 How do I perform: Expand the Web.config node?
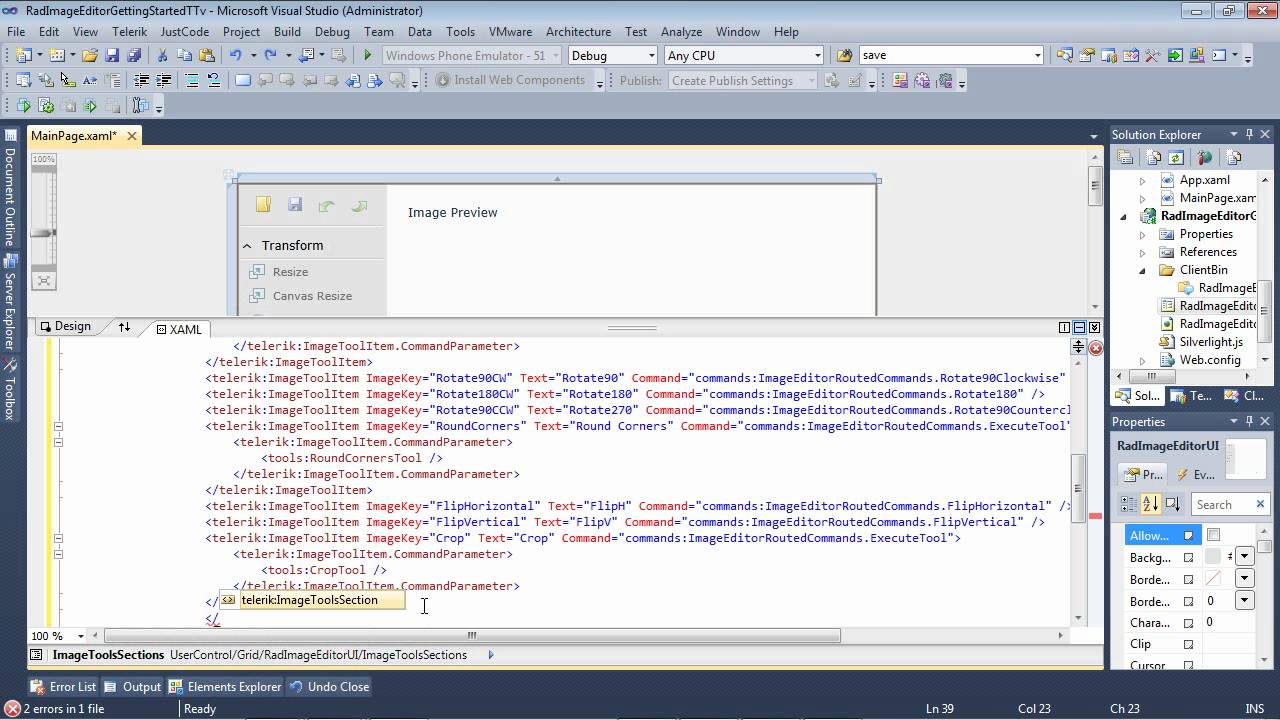click(1143, 360)
